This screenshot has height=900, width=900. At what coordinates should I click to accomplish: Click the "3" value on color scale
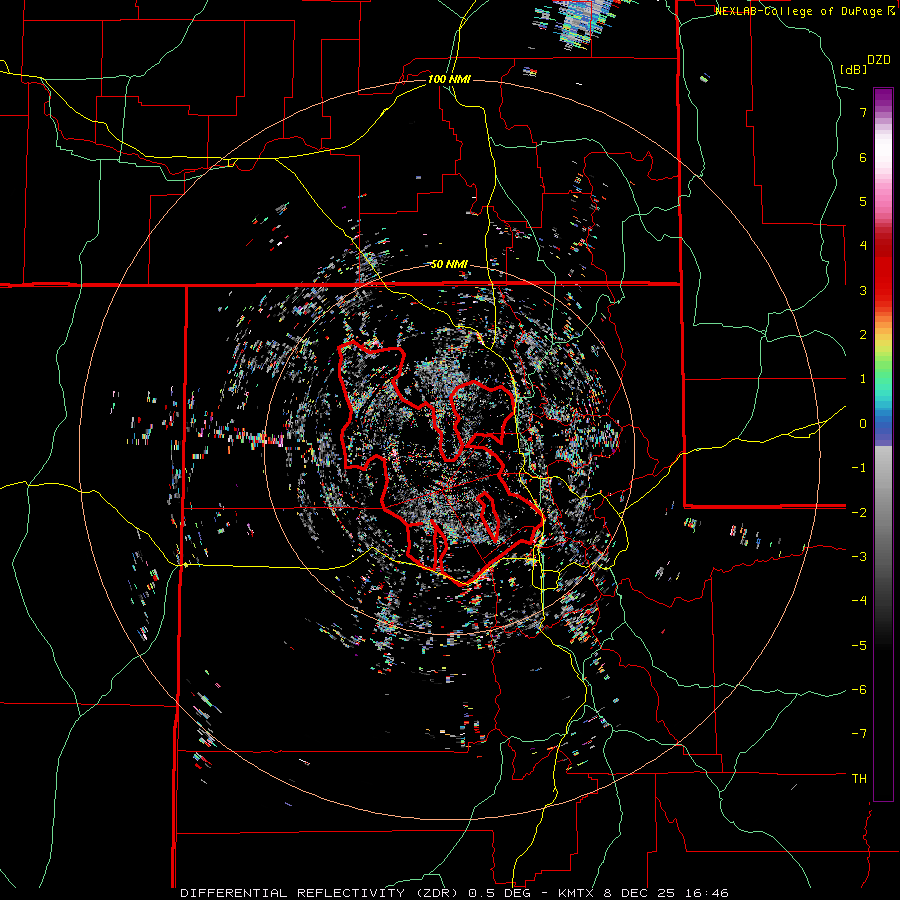(x=863, y=290)
